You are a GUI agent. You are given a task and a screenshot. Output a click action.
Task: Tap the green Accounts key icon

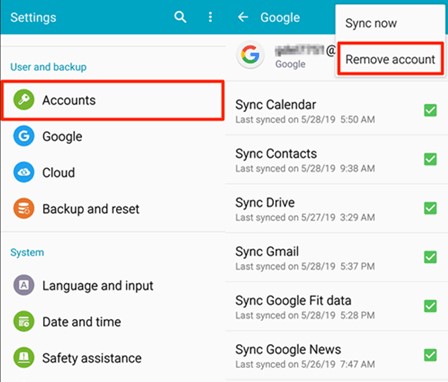point(24,100)
